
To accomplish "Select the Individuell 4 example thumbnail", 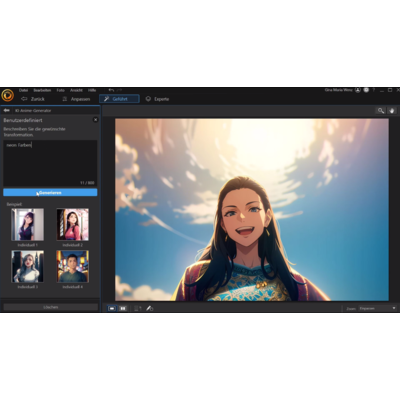I will click(x=72, y=267).
